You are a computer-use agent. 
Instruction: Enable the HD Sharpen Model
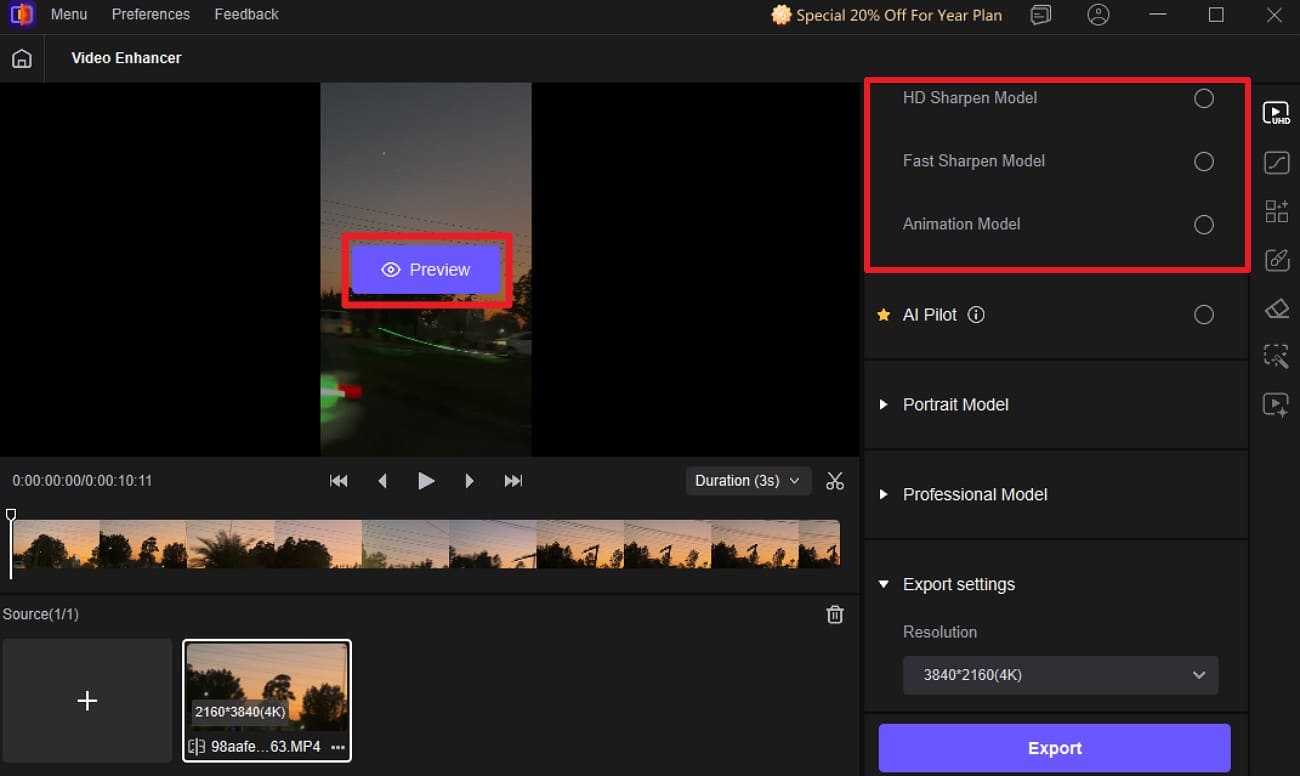click(1204, 98)
